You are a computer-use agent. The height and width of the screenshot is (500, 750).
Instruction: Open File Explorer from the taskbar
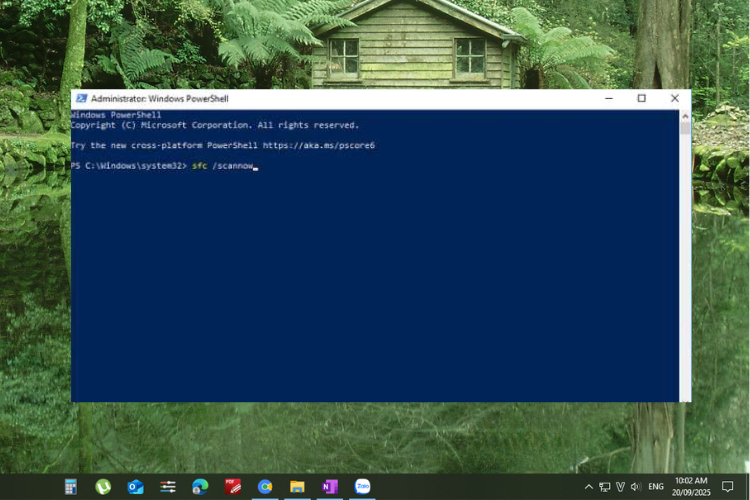297,487
